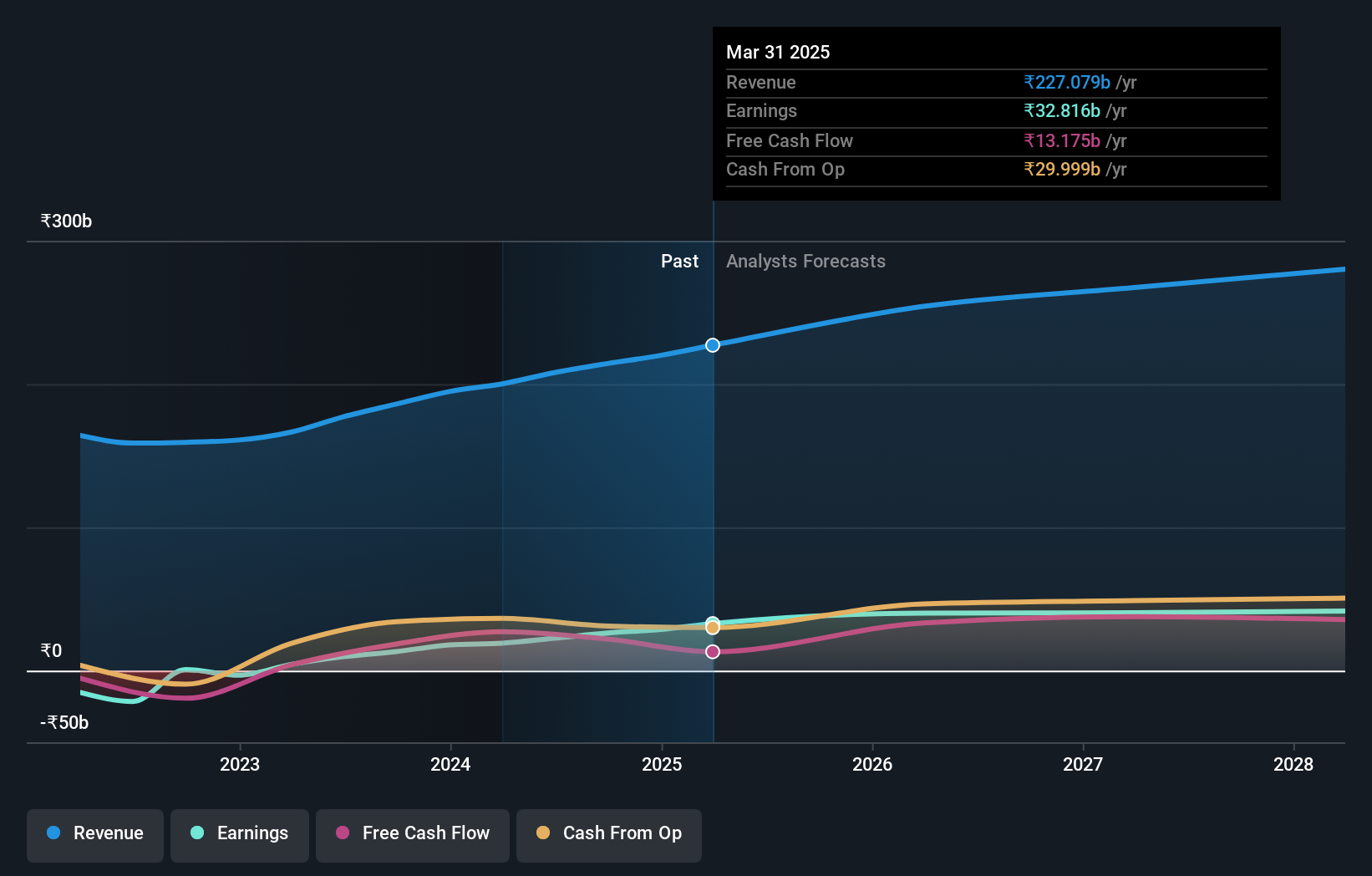Click the ₹300b y-axis label
Viewport: 1372px width, 876px height.
pyautogui.click(x=66, y=221)
